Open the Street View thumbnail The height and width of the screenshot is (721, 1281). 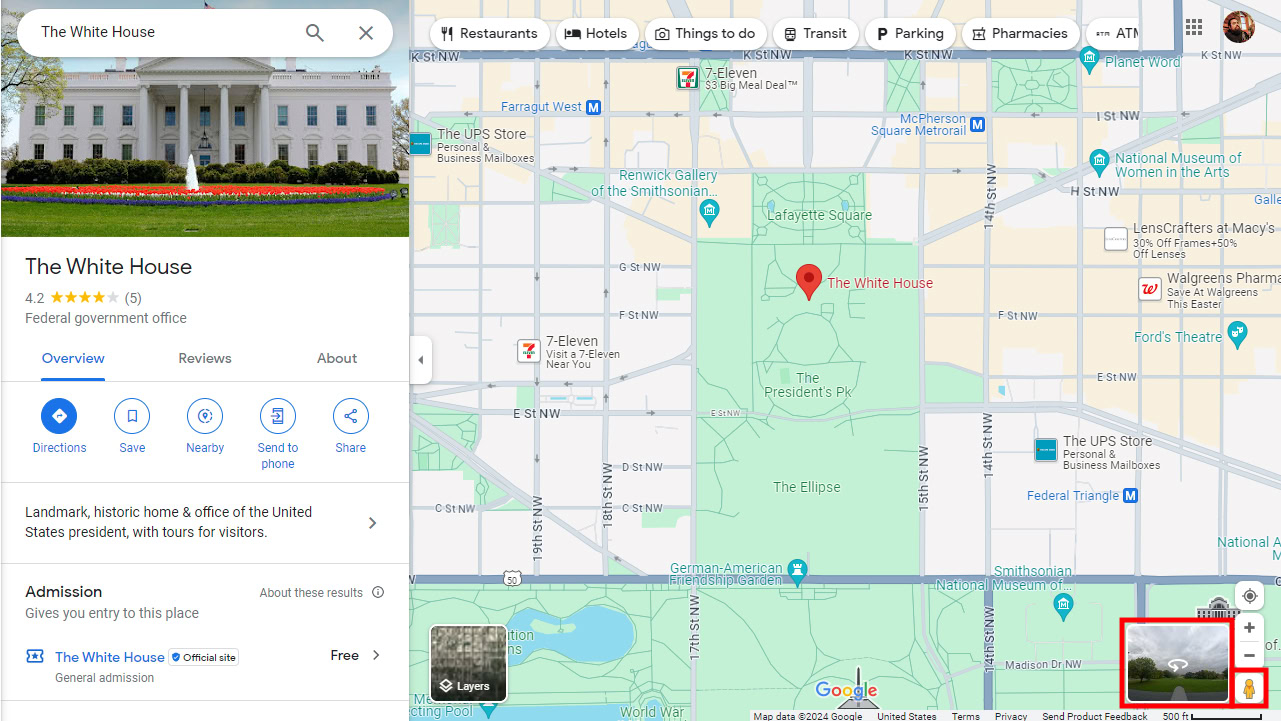(1177, 663)
